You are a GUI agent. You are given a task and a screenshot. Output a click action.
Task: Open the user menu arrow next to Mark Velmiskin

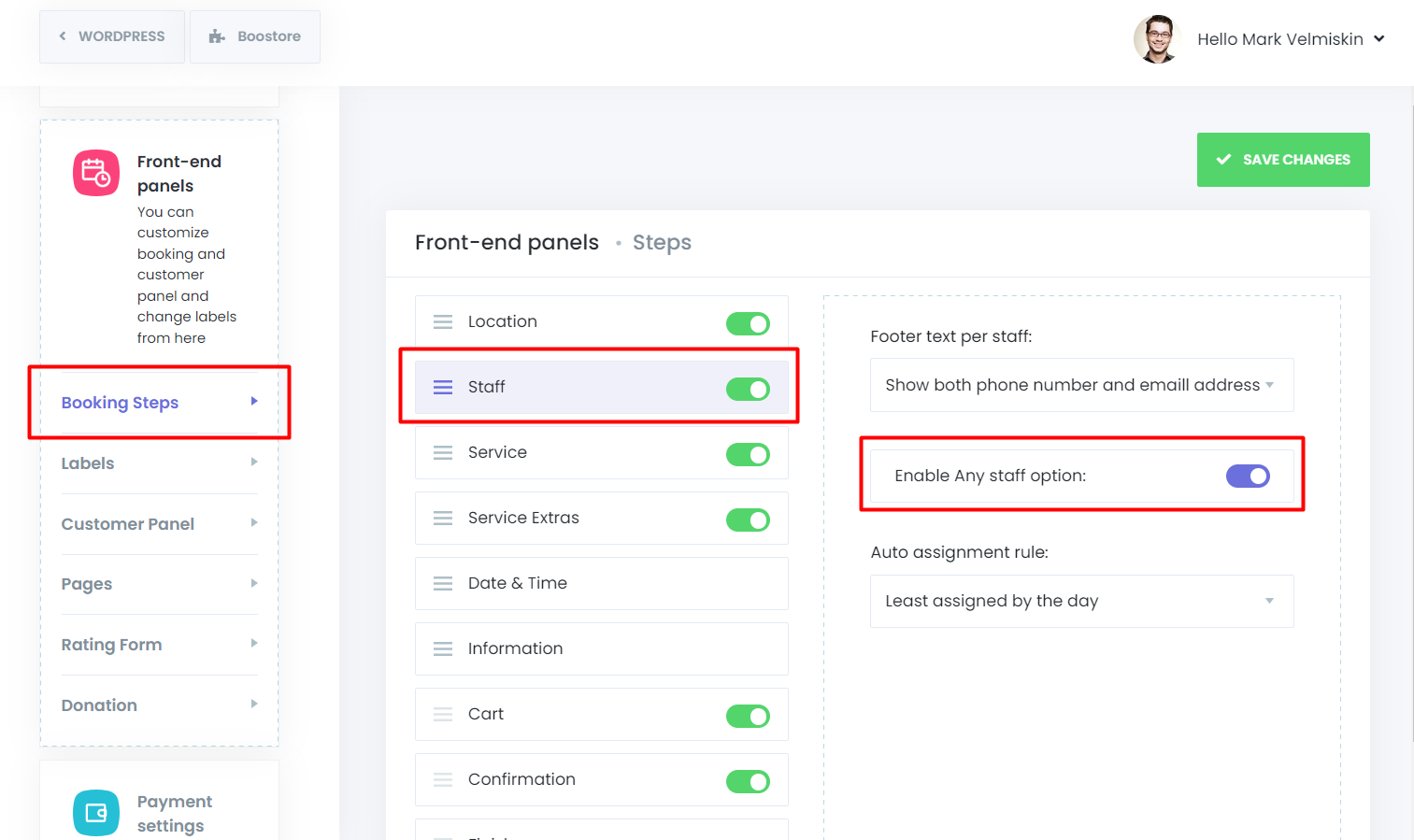1378,39
